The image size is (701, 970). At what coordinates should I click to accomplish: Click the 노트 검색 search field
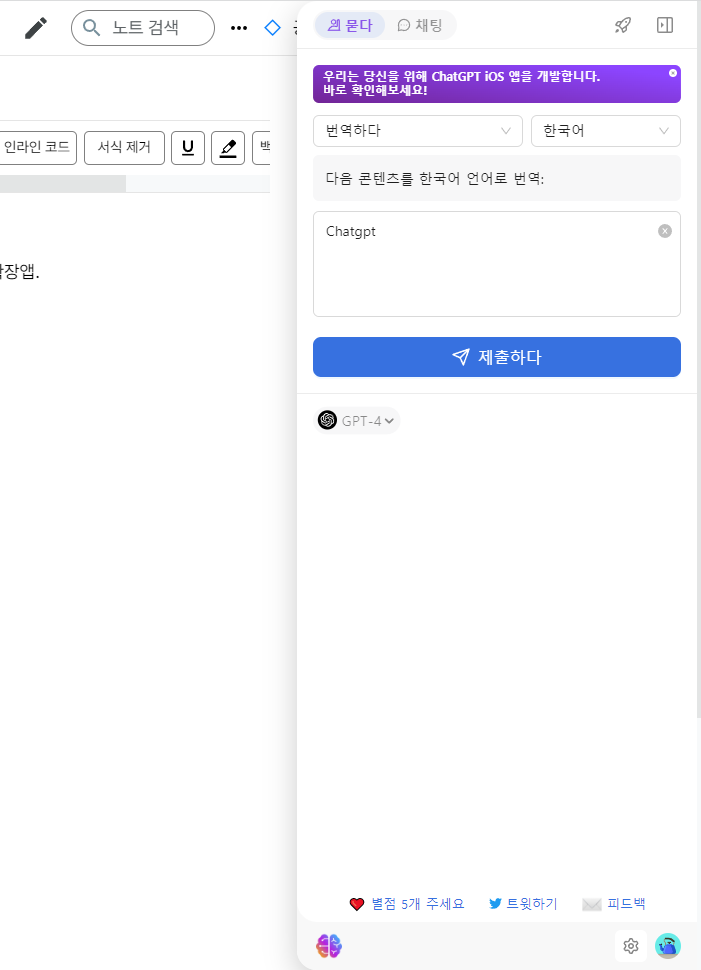143,28
